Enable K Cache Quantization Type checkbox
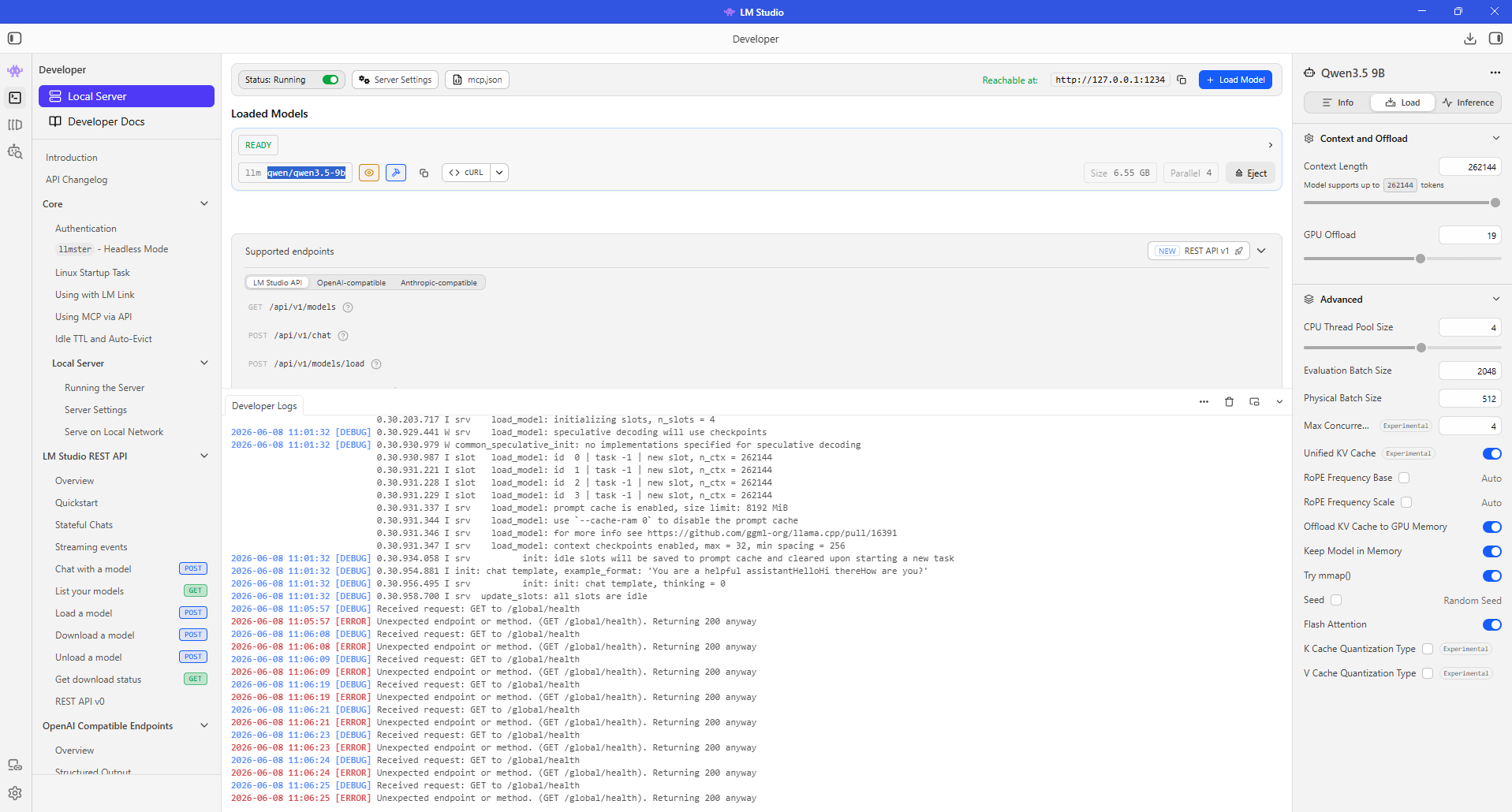This screenshot has height=812, width=1512. click(x=1428, y=649)
